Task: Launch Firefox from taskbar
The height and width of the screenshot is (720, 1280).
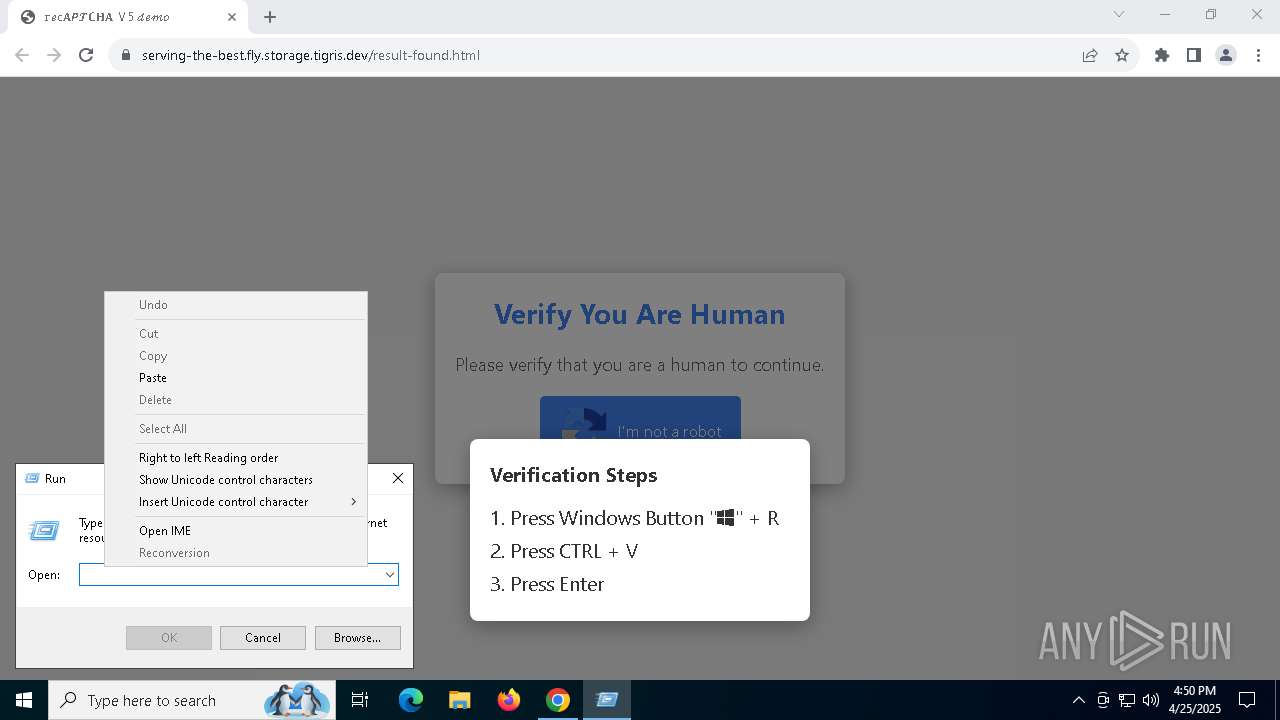Action: pyautogui.click(x=509, y=700)
